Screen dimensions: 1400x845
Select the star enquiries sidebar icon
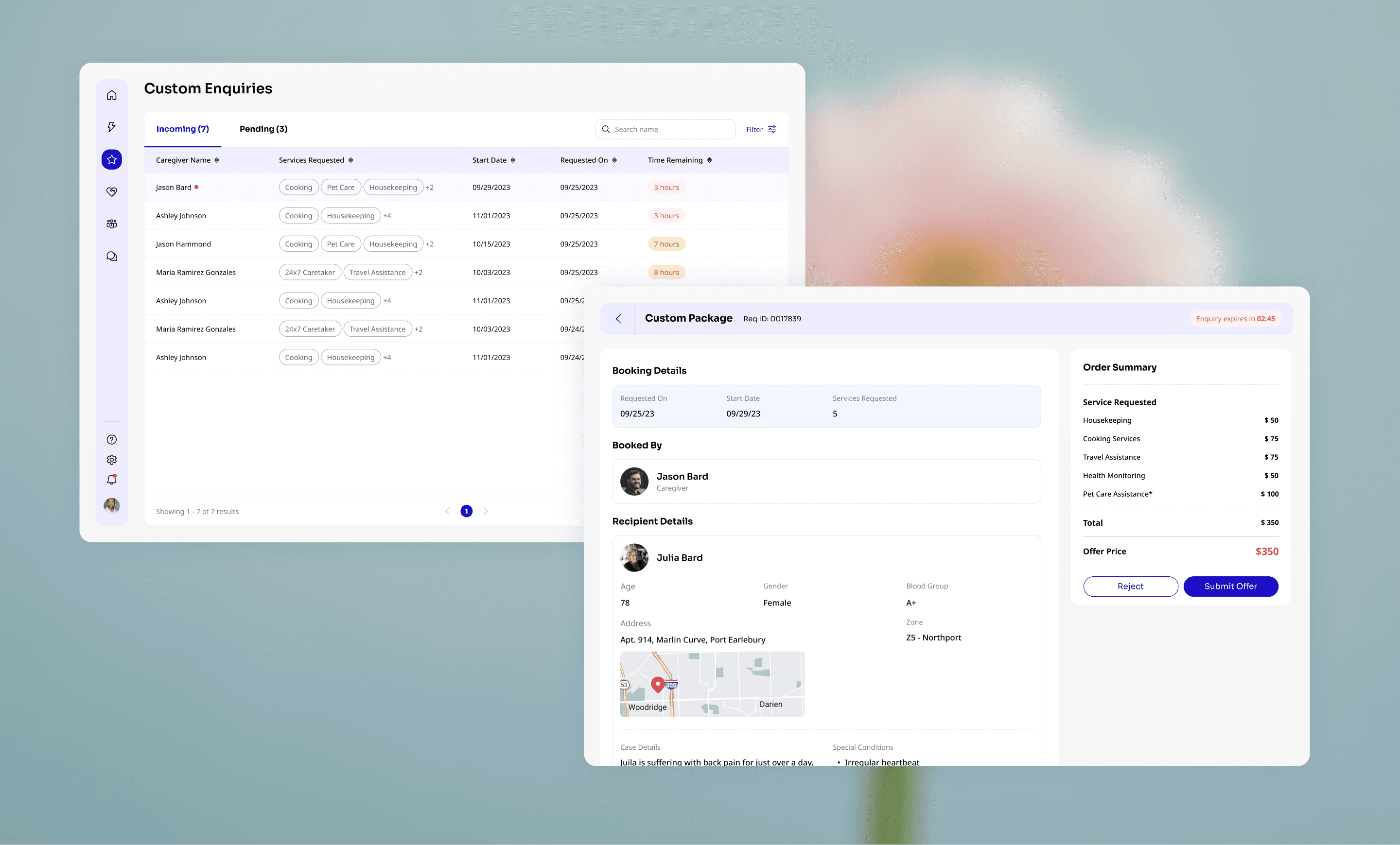(x=111, y=159)
